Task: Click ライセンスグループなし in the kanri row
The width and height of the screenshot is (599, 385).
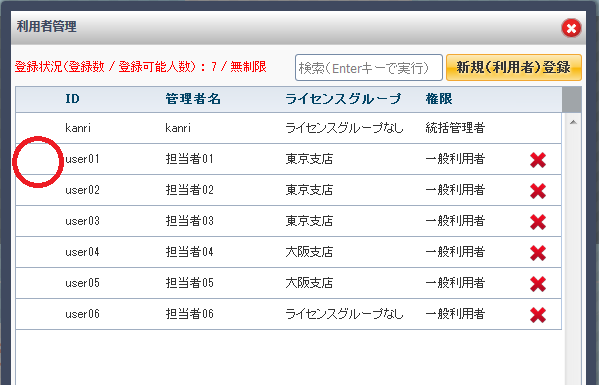Action: click(344, 128)
